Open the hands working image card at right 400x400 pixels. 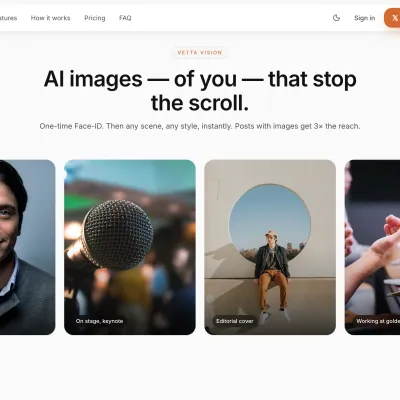coord(372,247)
